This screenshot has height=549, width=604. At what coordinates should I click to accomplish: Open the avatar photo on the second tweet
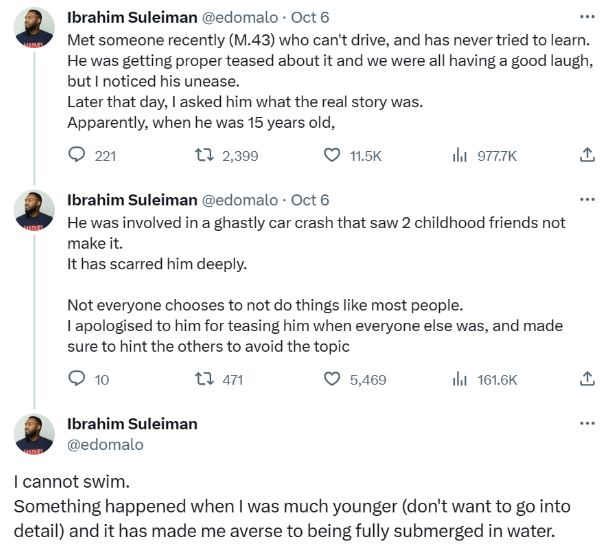pos(34,210)
